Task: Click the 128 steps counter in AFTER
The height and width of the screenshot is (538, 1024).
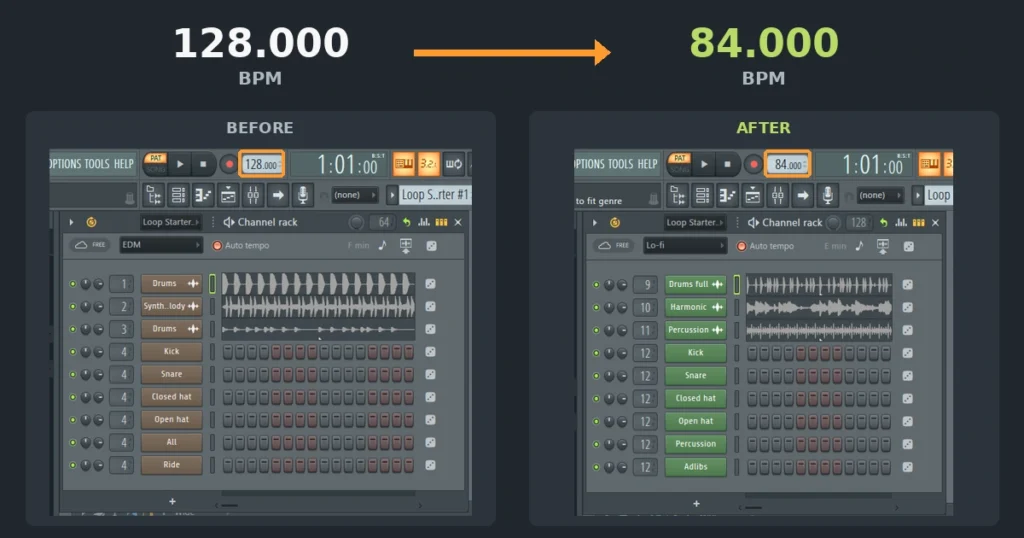Action: [x=857, y=223]
